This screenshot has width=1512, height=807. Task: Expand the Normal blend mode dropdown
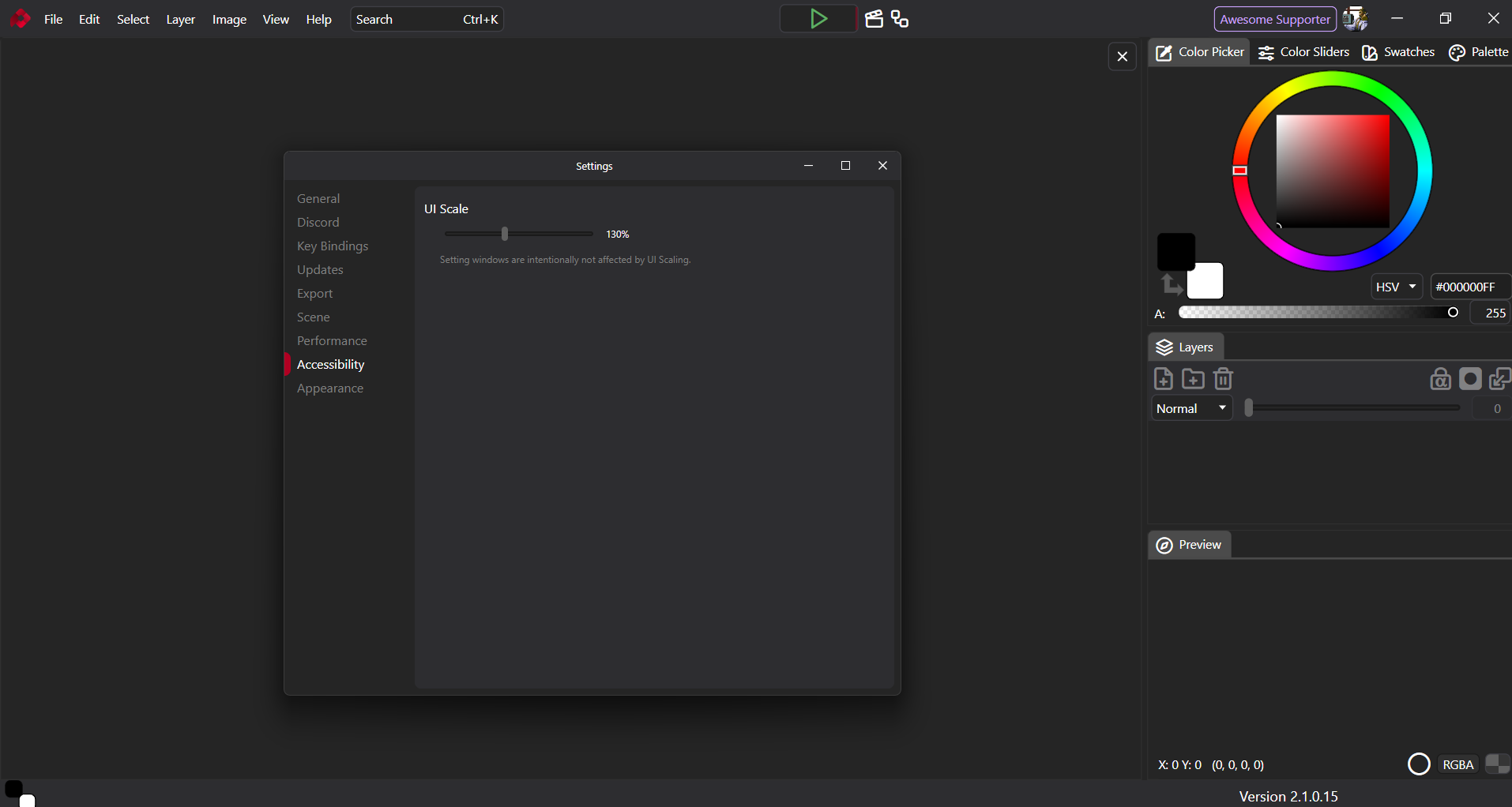tap(1191, 408)
